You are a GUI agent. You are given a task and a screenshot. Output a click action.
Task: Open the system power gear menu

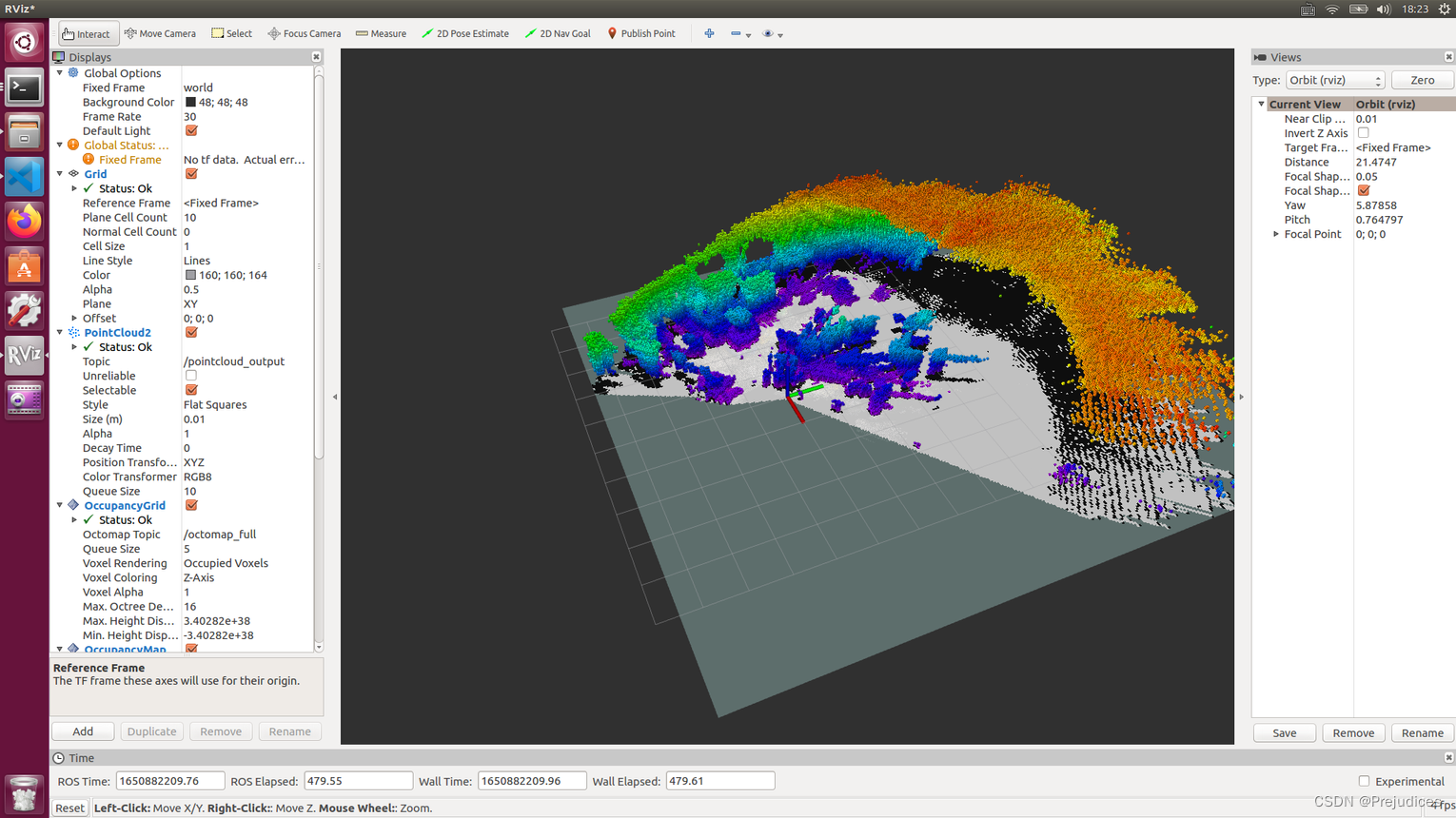1445,9
